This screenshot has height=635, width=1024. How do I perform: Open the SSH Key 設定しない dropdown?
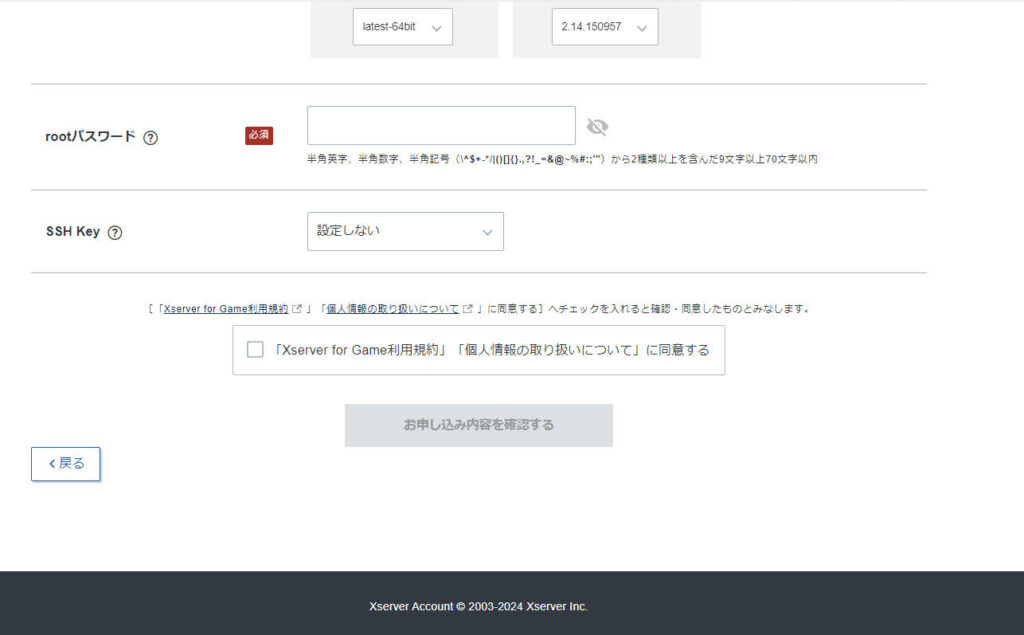pos(405,231)
